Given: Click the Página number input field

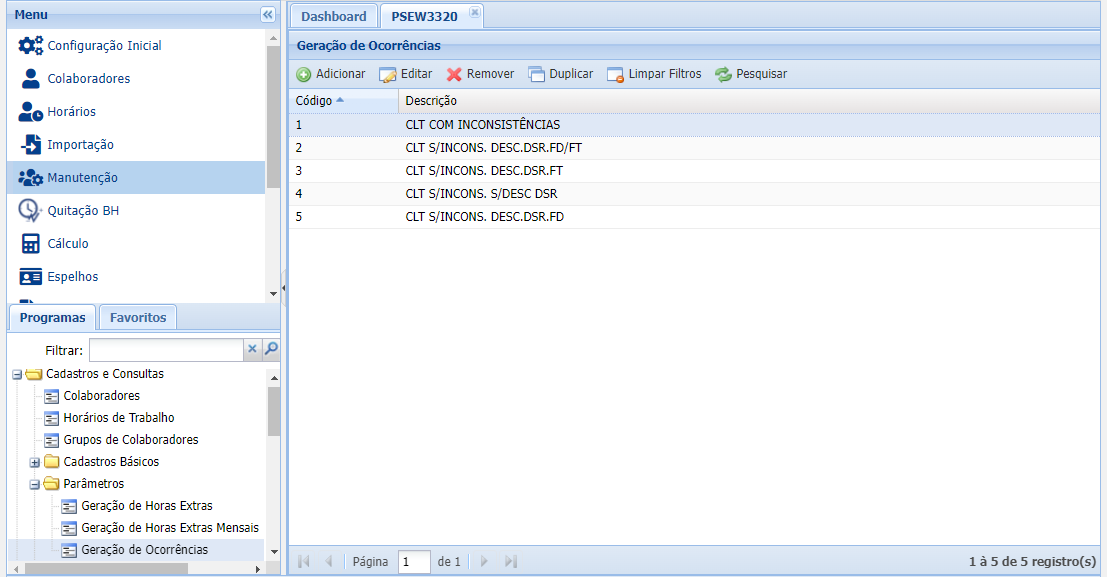Looking at the screenshot, I should [x=414, y=562].
